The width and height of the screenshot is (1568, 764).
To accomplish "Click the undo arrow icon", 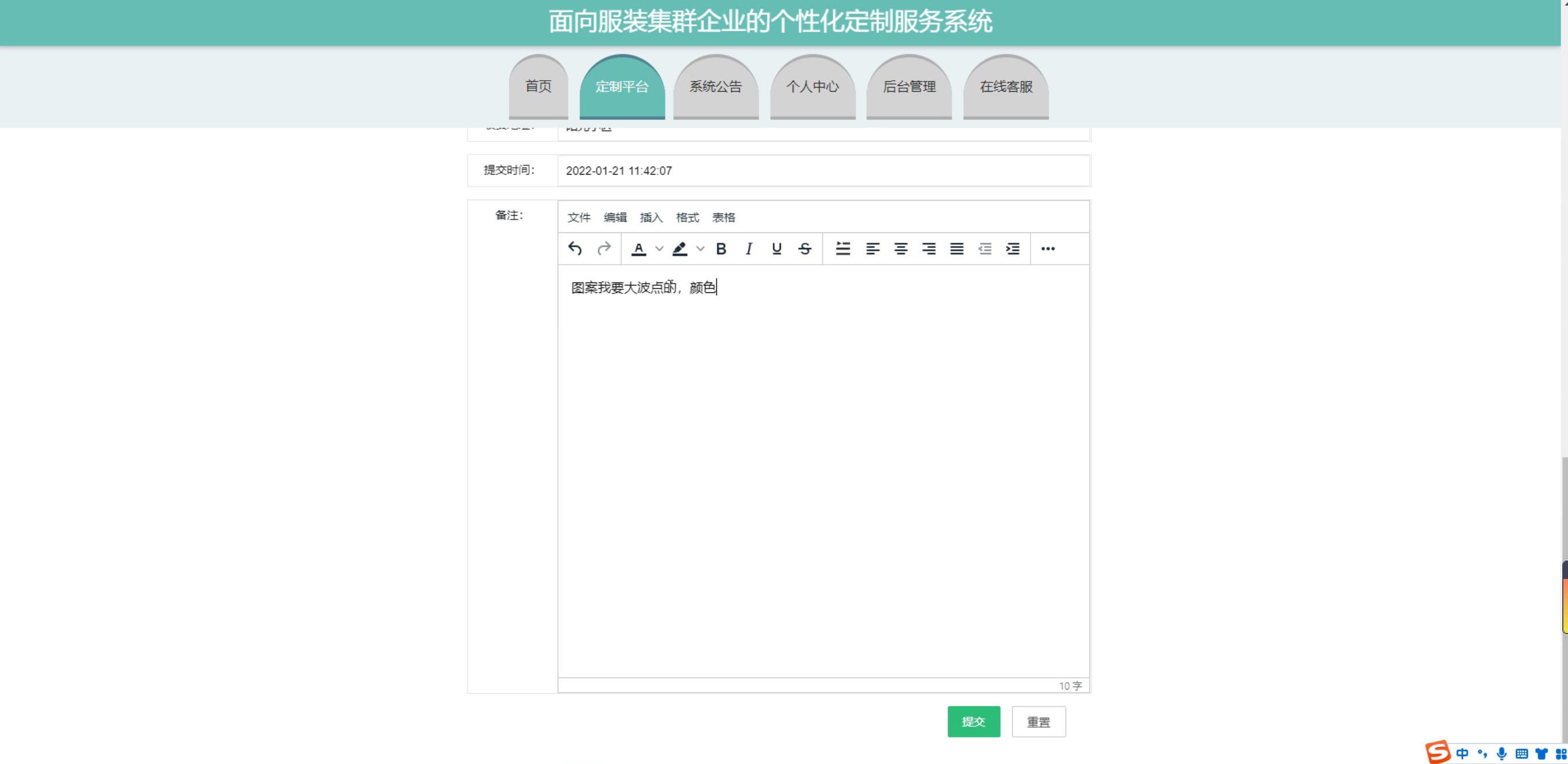I will pyautogui.click(x=574, y=249).
